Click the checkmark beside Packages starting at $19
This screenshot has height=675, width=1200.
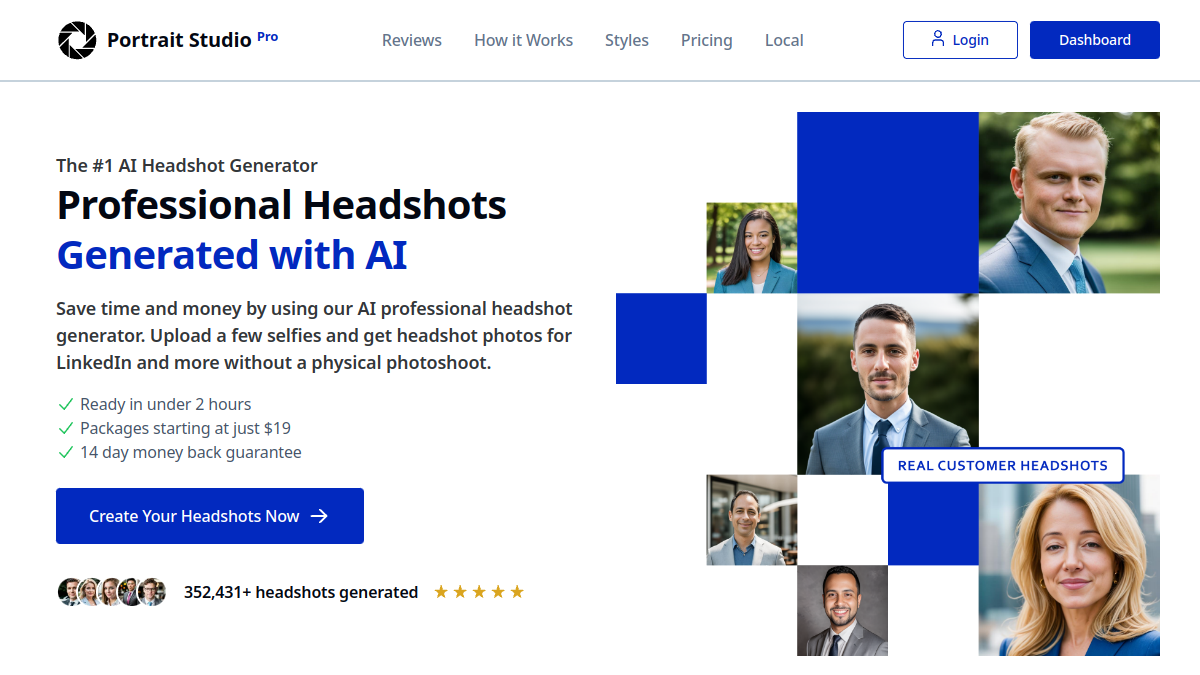[66, 428]
